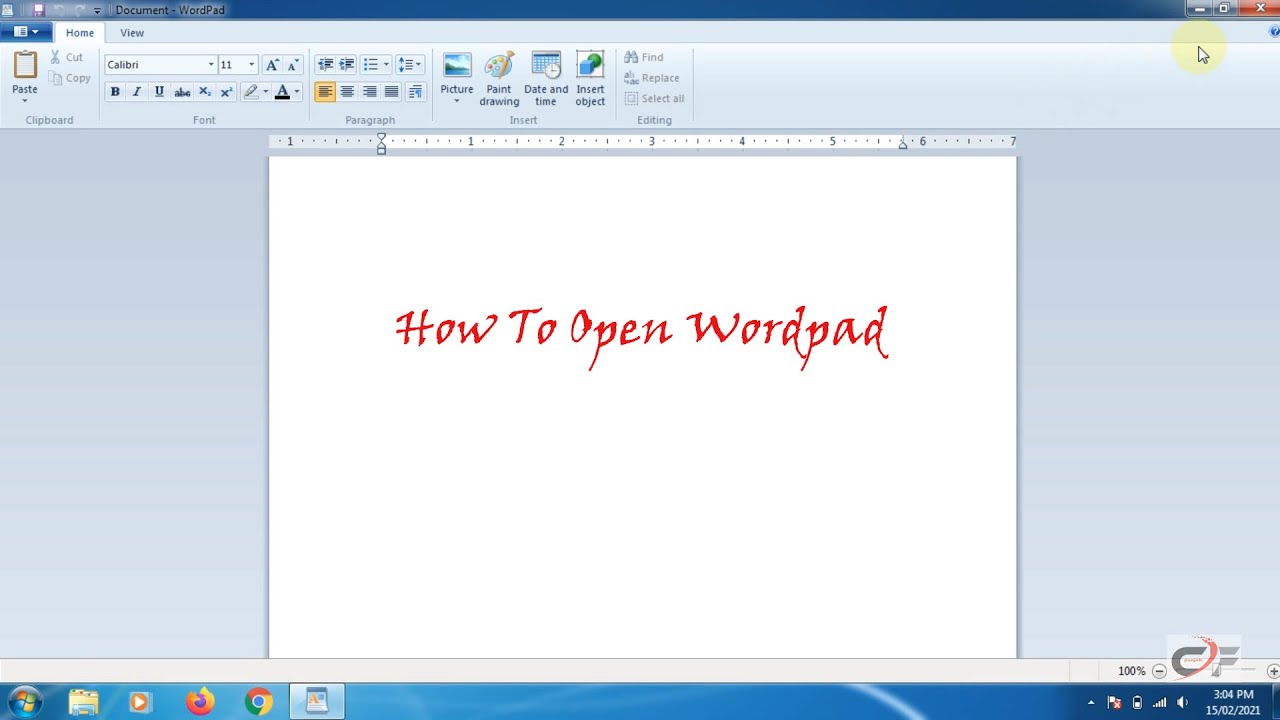Open the Windows Start button

[24, 702]
